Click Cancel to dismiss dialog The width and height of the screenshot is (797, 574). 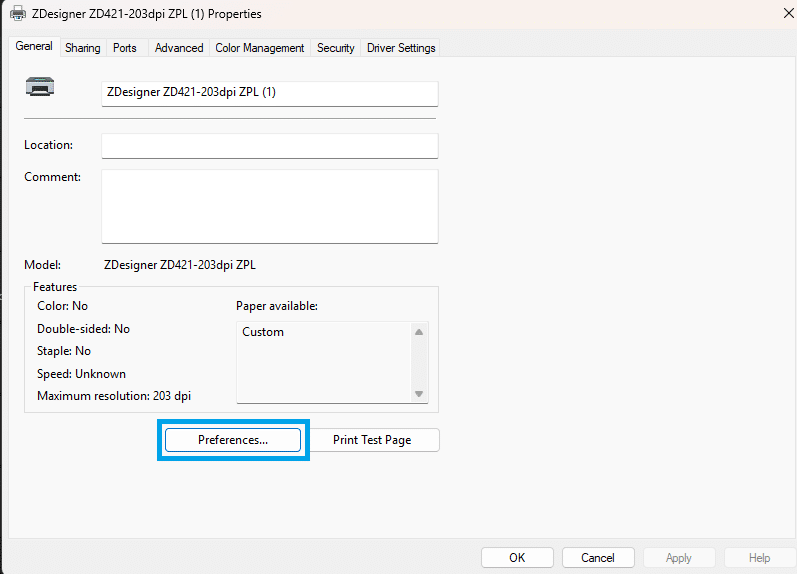(598, 558)
